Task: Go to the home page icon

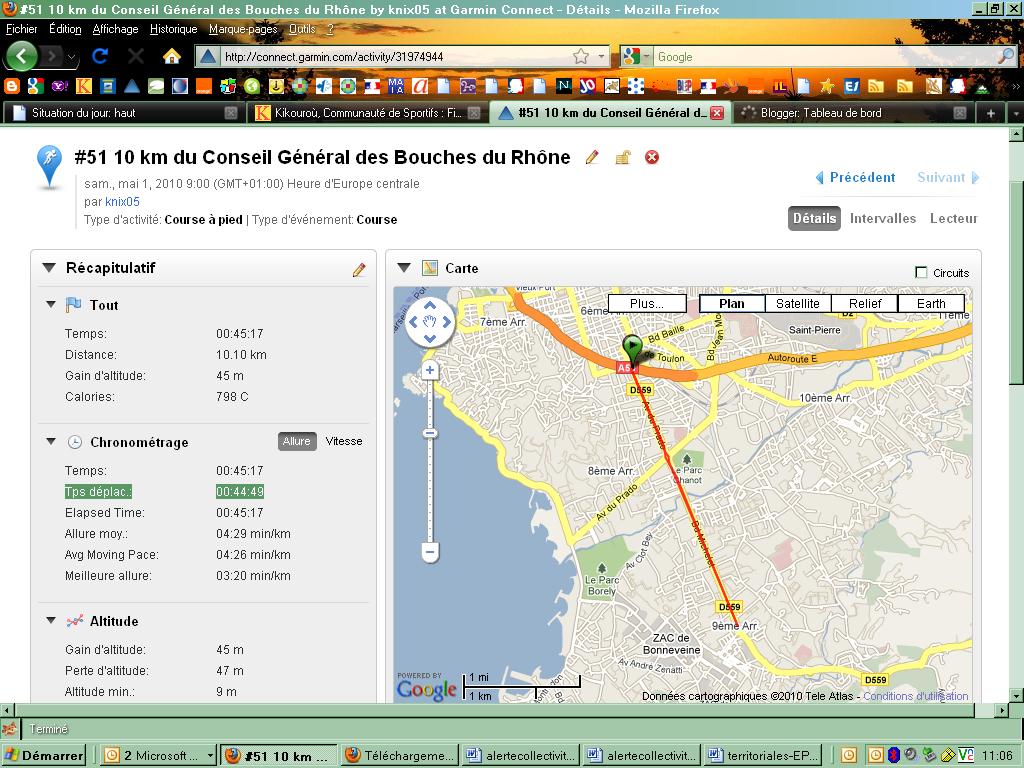Action: point(172,57)
